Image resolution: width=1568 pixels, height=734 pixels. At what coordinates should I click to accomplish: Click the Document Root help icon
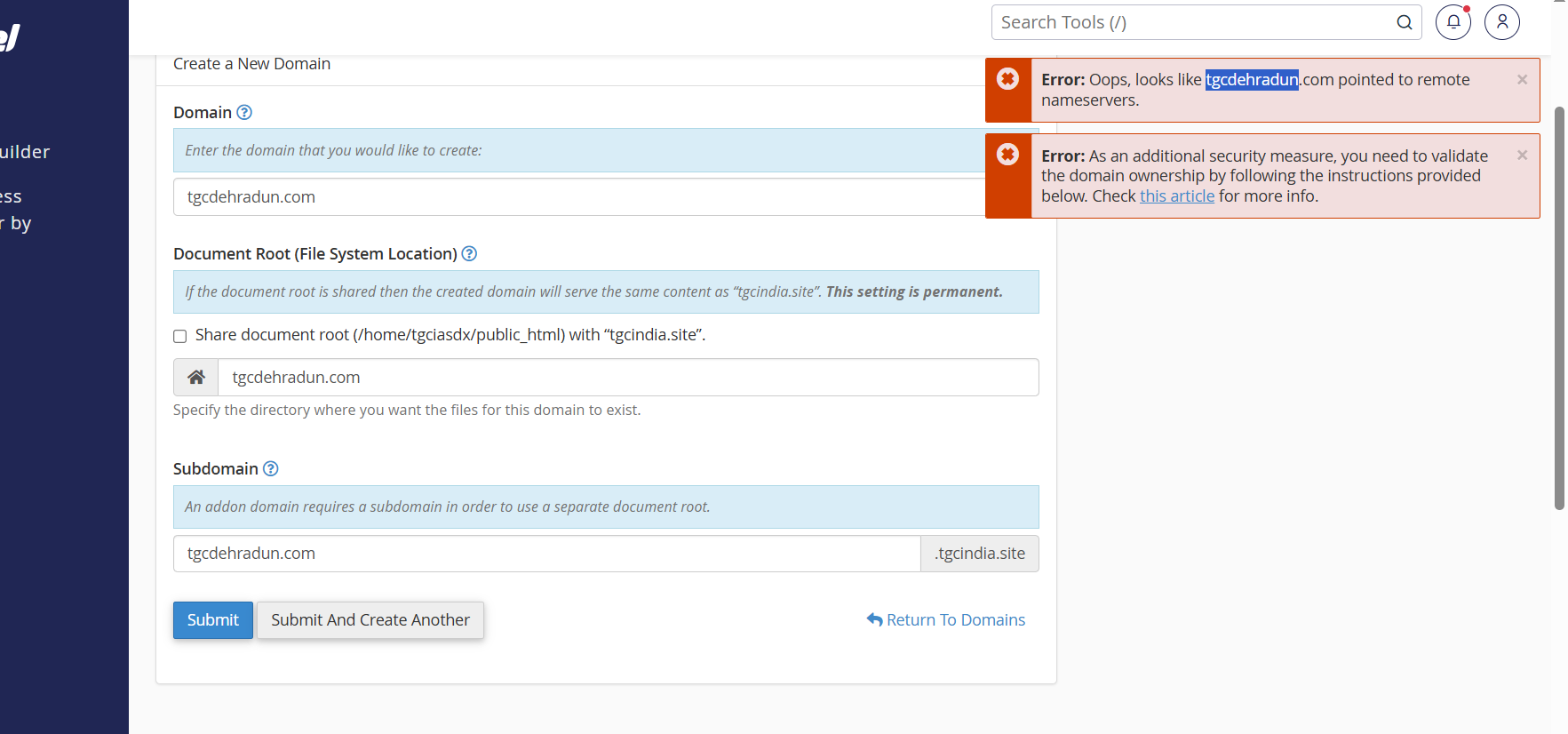469,254
